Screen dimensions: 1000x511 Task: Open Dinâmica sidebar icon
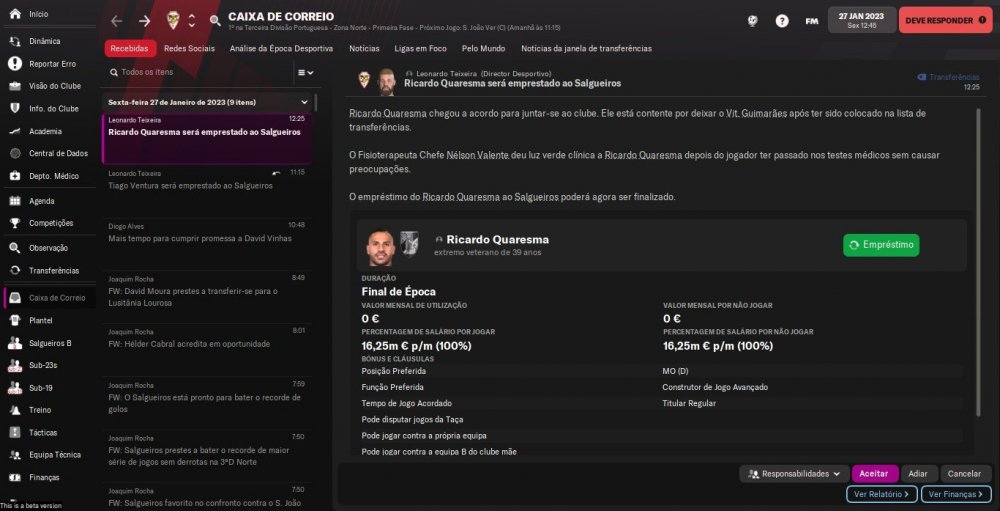click(15, 41)
